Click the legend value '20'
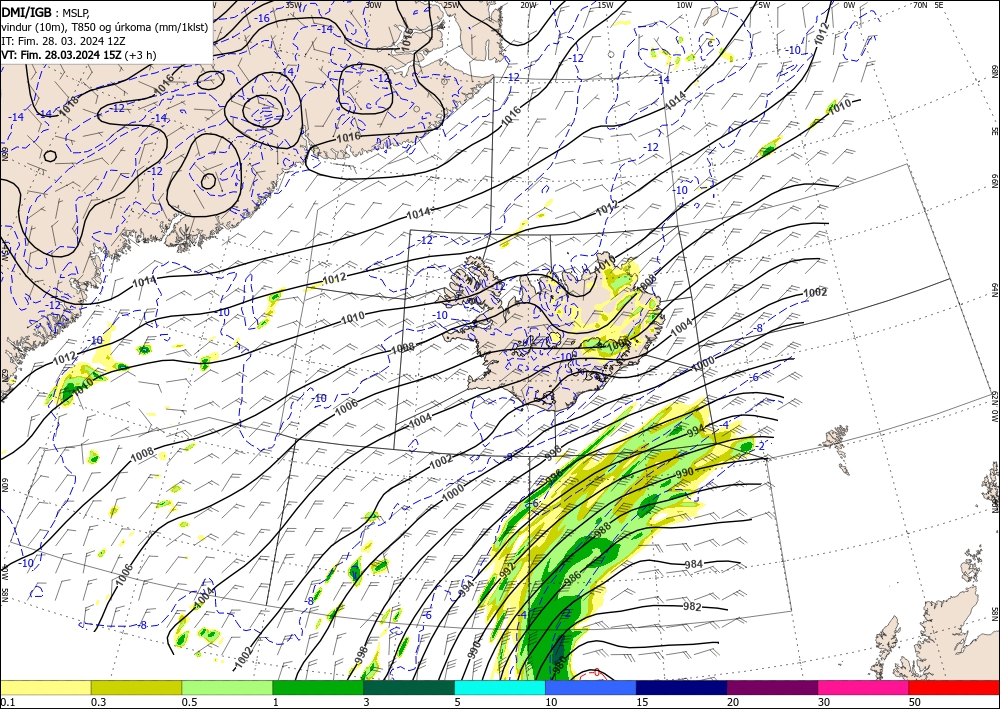The image size is (1000, 709). (733, 702)
